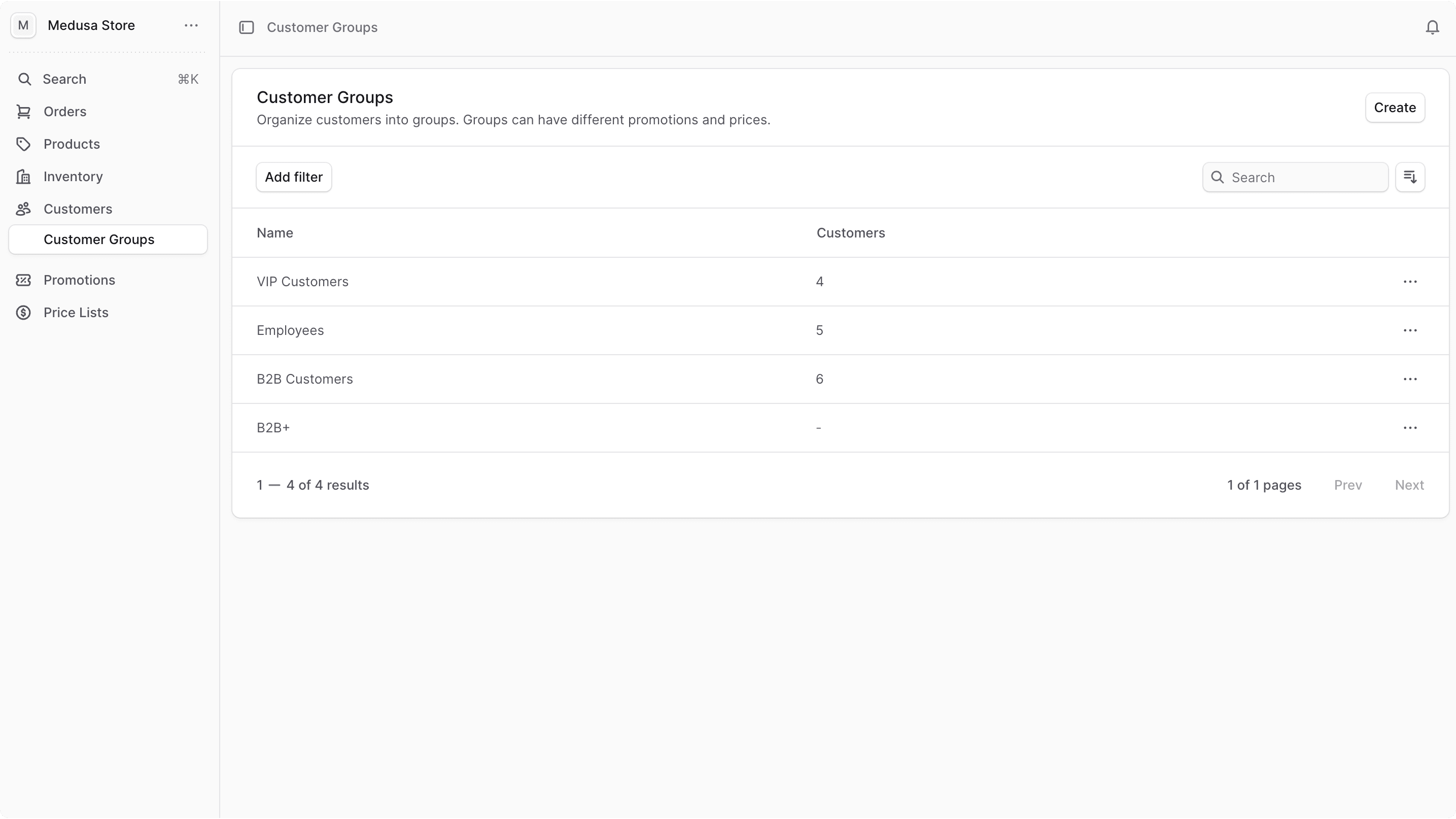
Task: Select Products in the sidebar
Action: [x=72, y=144]
